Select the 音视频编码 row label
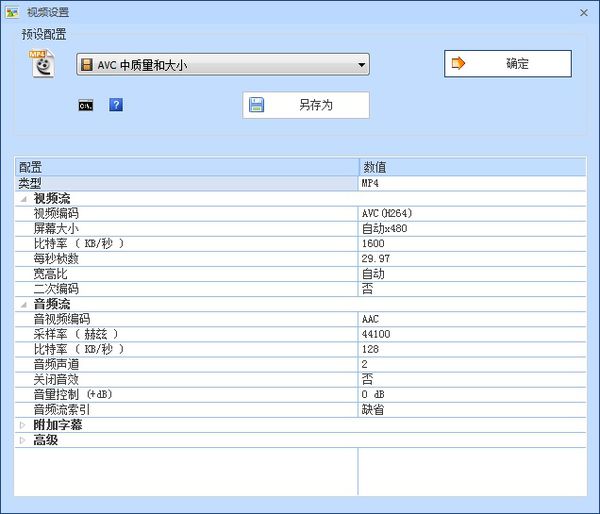This screenshot has height=514, width=600. (62, 319)
